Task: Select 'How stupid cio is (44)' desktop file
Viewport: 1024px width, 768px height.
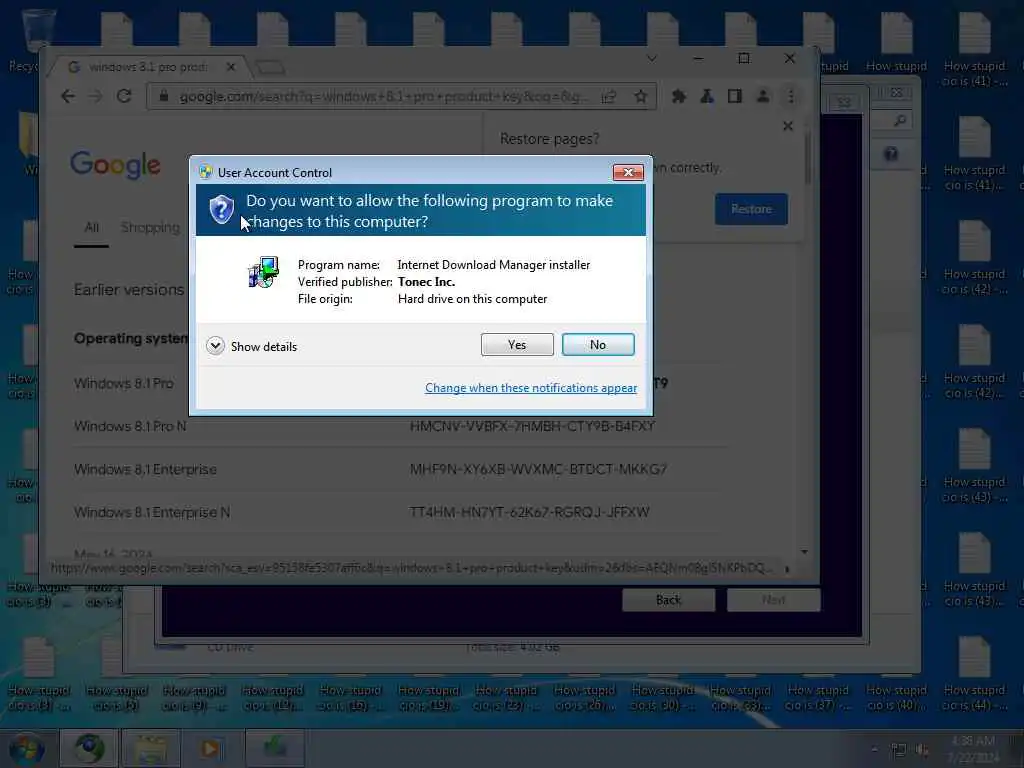Action: click(x=974, y=675)
